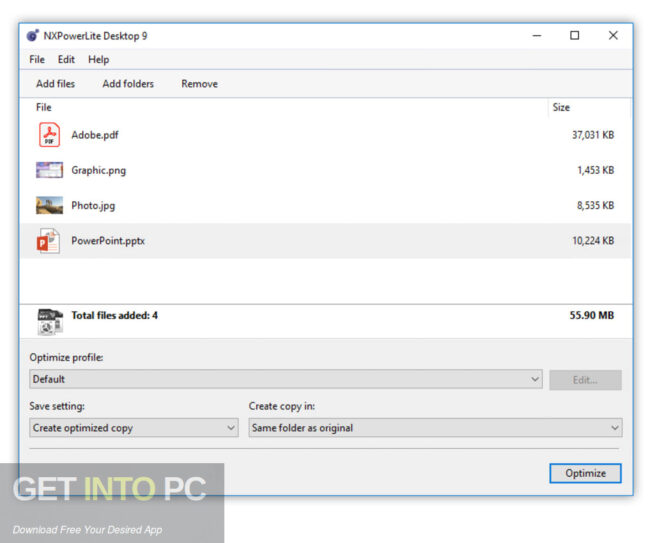This screenshot has height=543, width=652.
Task: Click the PowerPoint.pptx file icon
Action: tap(48, 241)
